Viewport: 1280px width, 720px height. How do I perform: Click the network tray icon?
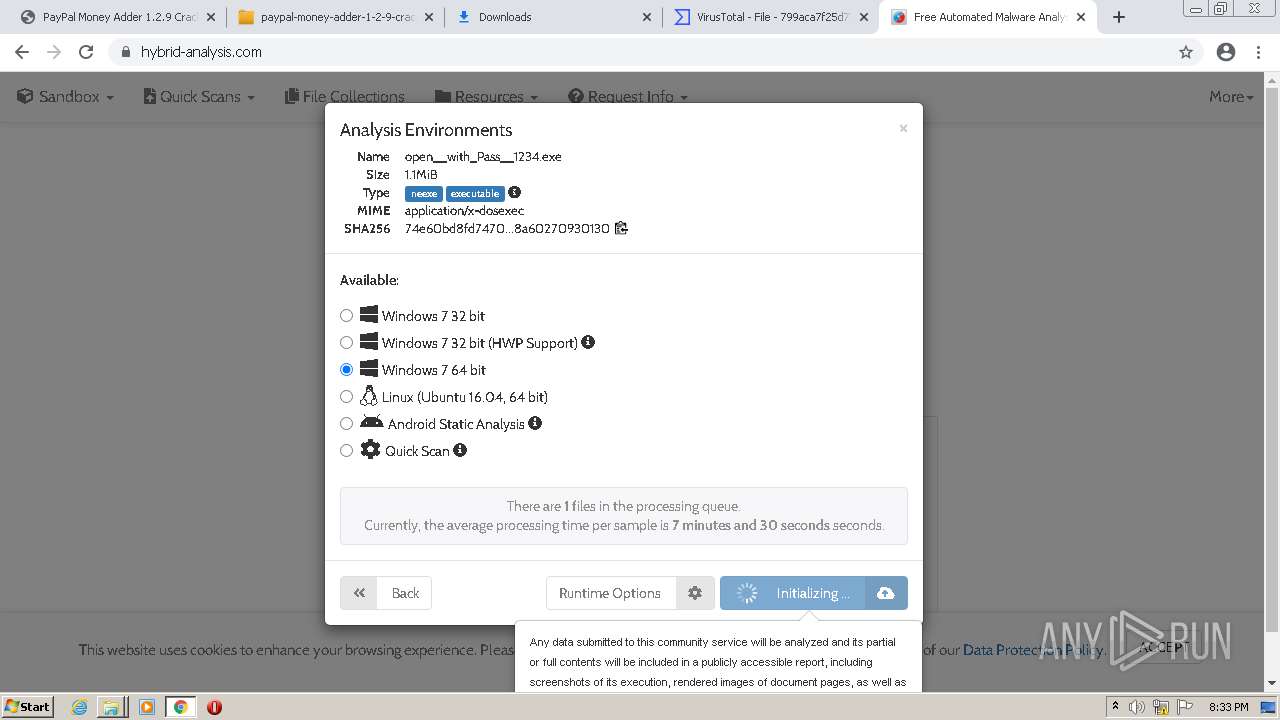1161,707
